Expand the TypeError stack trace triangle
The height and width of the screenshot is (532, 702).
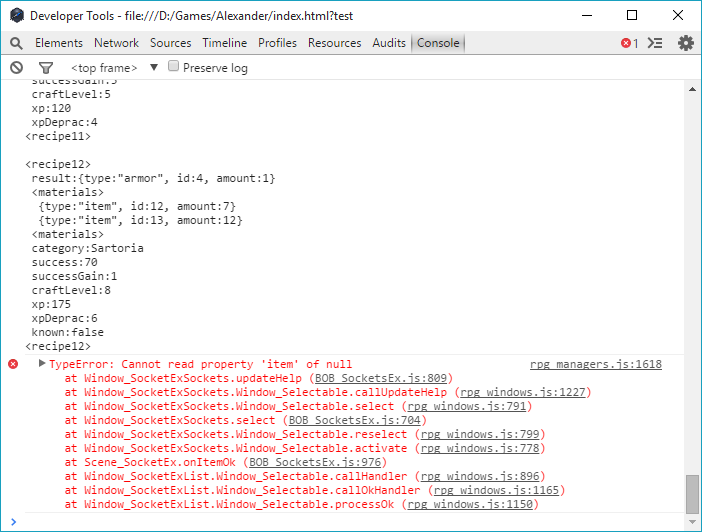tap(42, 363)
